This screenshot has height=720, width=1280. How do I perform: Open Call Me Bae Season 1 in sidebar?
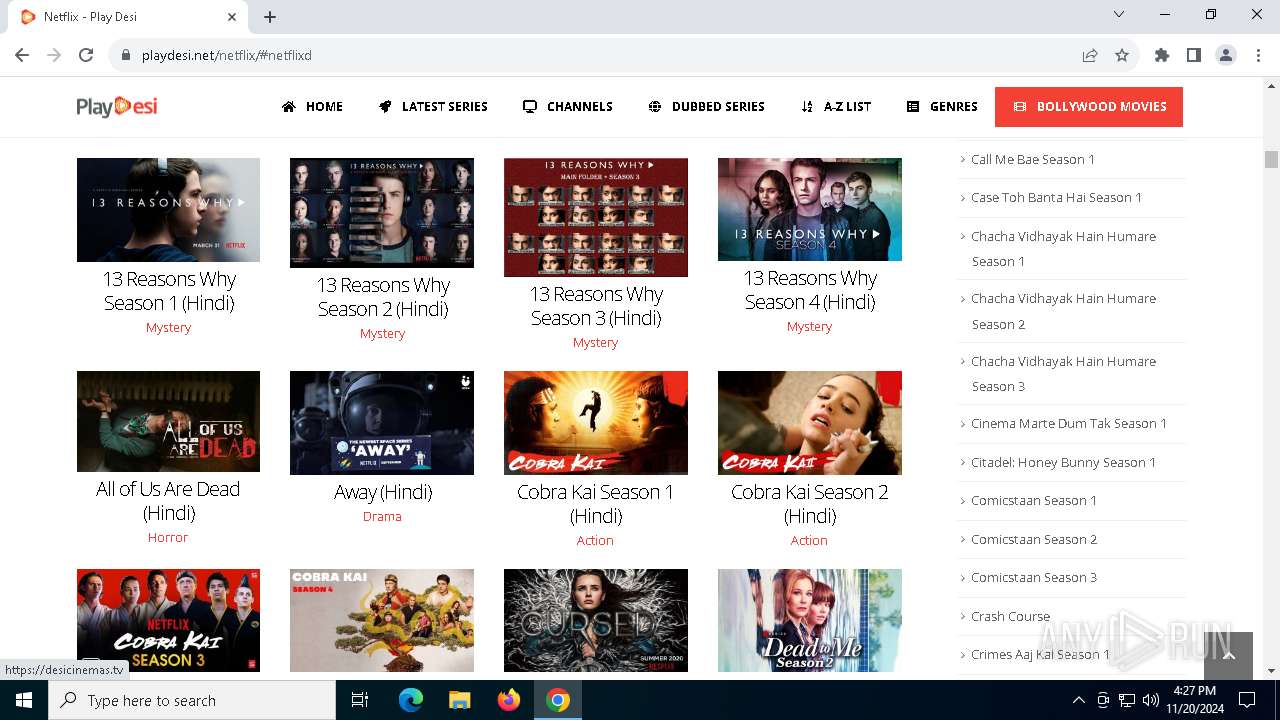pyautogui.click(x=1033, y=159)
